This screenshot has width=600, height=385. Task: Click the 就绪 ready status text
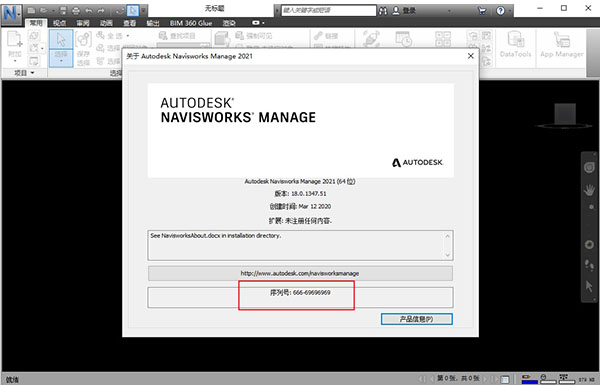click(x=12, y=379)
